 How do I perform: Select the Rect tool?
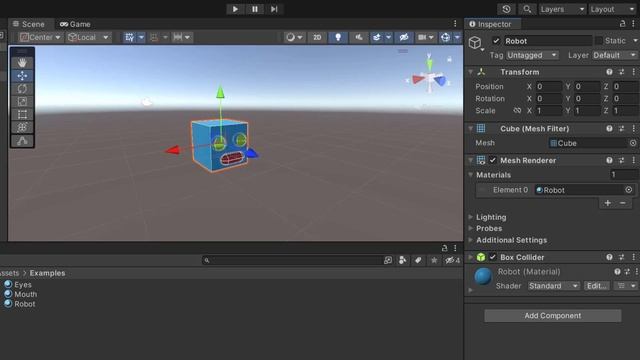click(22, 115)
